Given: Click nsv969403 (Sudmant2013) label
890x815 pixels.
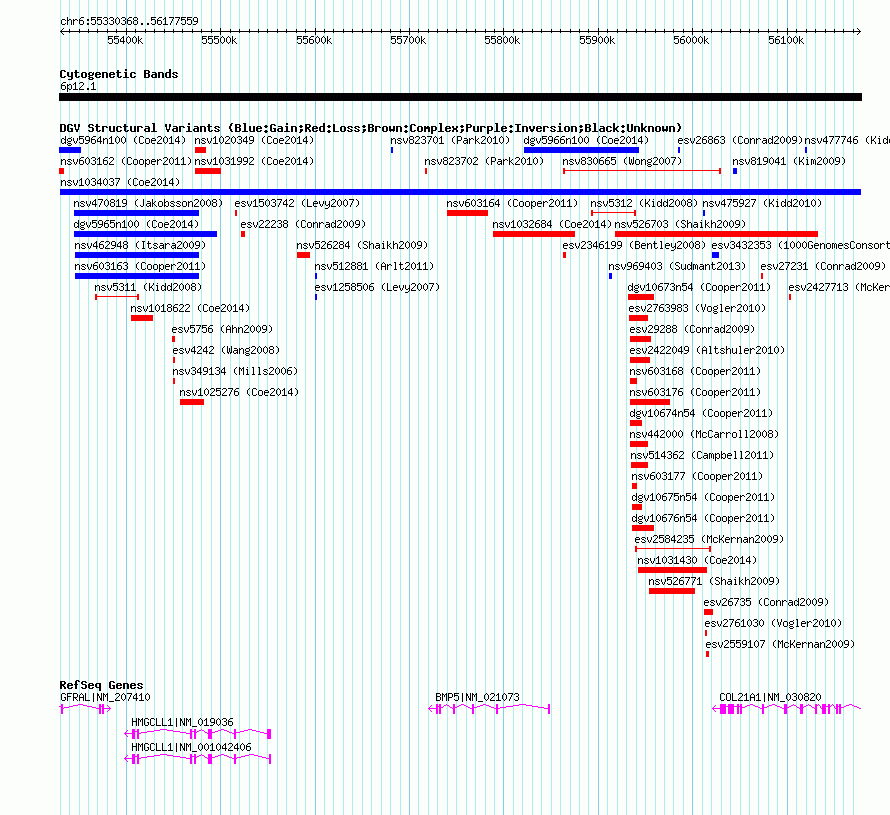Looking at the screenshot, I should point(677,266).
